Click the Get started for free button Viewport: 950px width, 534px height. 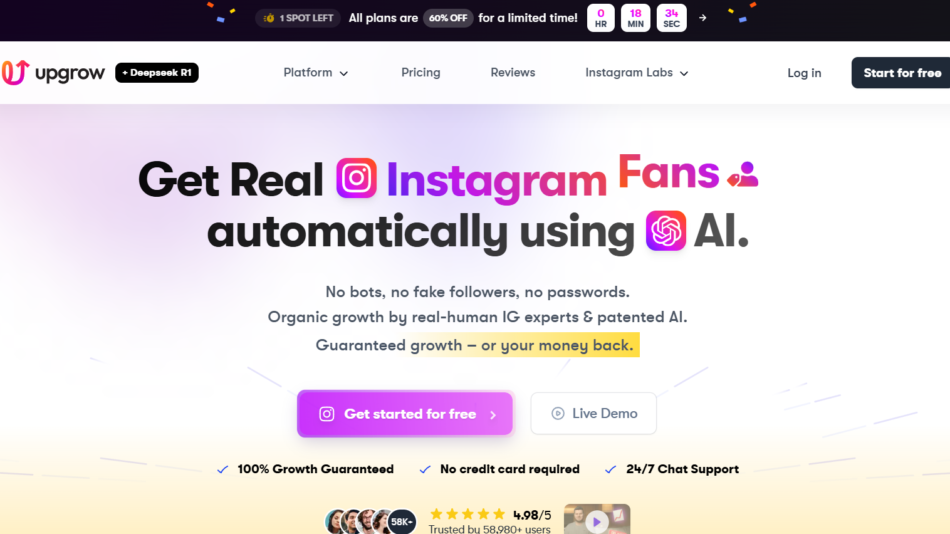click(405, 414)
